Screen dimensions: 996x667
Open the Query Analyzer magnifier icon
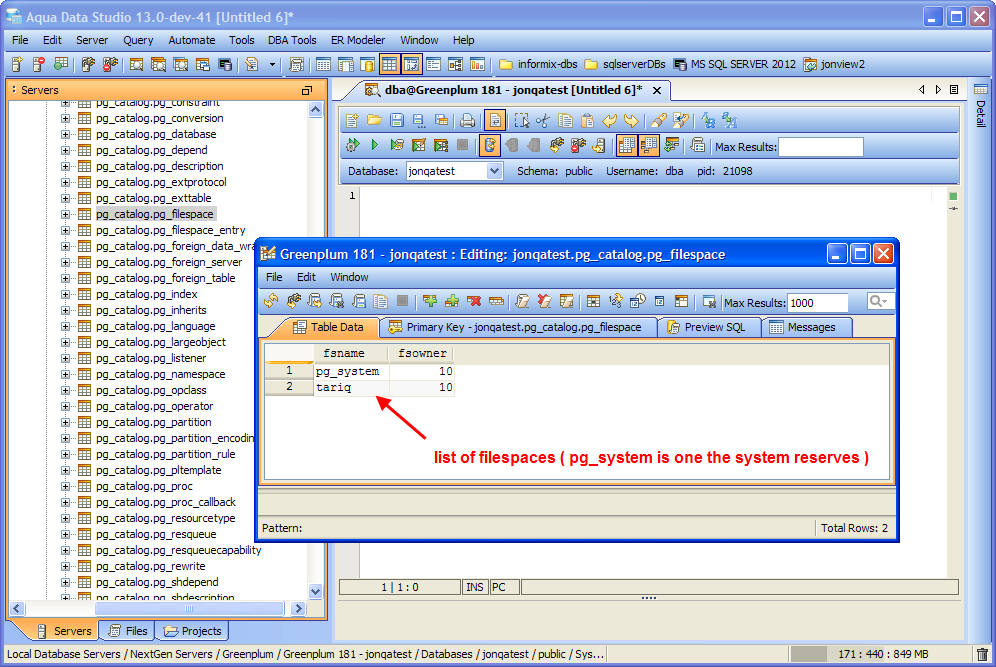136,64
